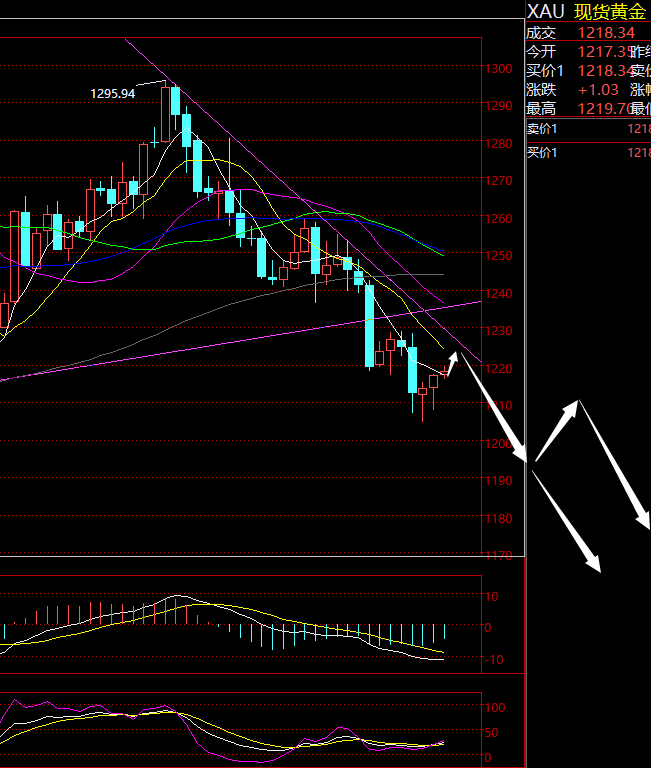This screenshot has height=768, width=651.
Task: Click the 1220 price axis label
Action: (499, 368)
